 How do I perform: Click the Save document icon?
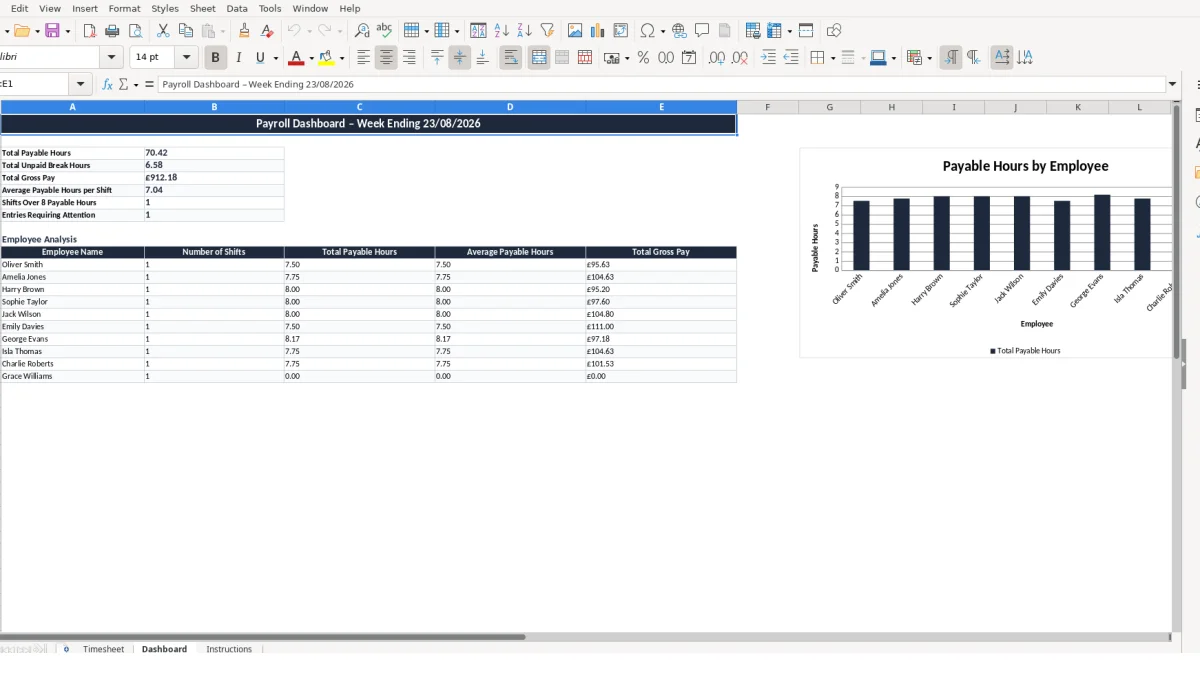pos(53,31)
